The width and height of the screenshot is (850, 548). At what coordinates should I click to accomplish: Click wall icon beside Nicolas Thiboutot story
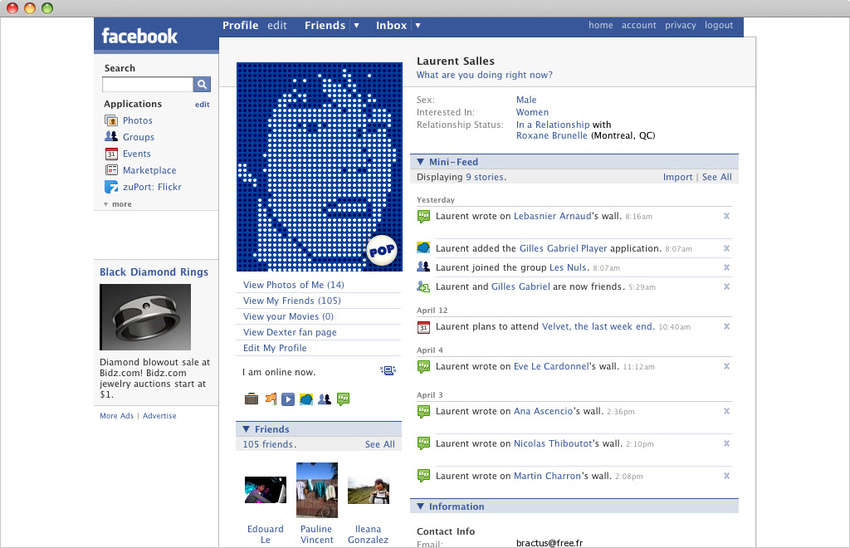click(423, 443)
